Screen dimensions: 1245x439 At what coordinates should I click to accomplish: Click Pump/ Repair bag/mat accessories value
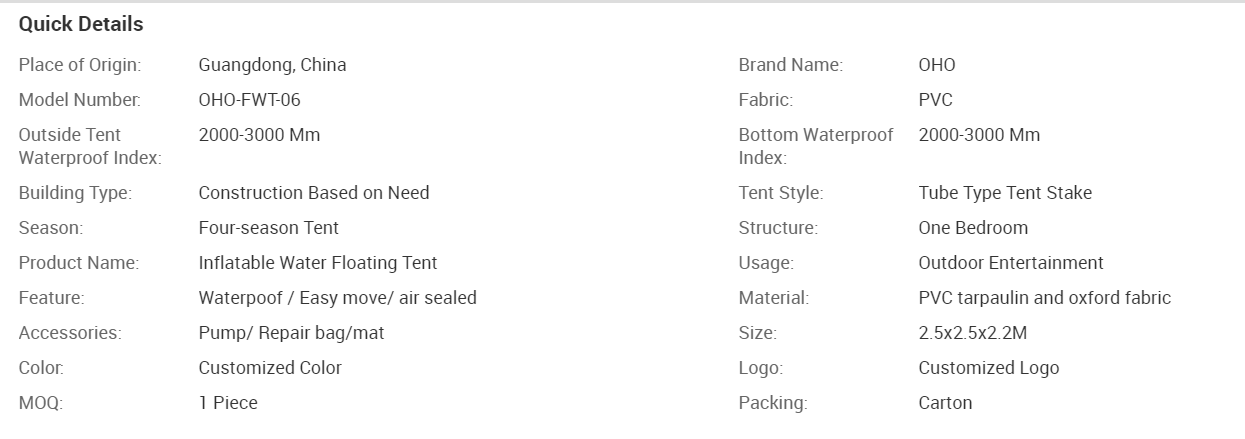click(292, 333)
